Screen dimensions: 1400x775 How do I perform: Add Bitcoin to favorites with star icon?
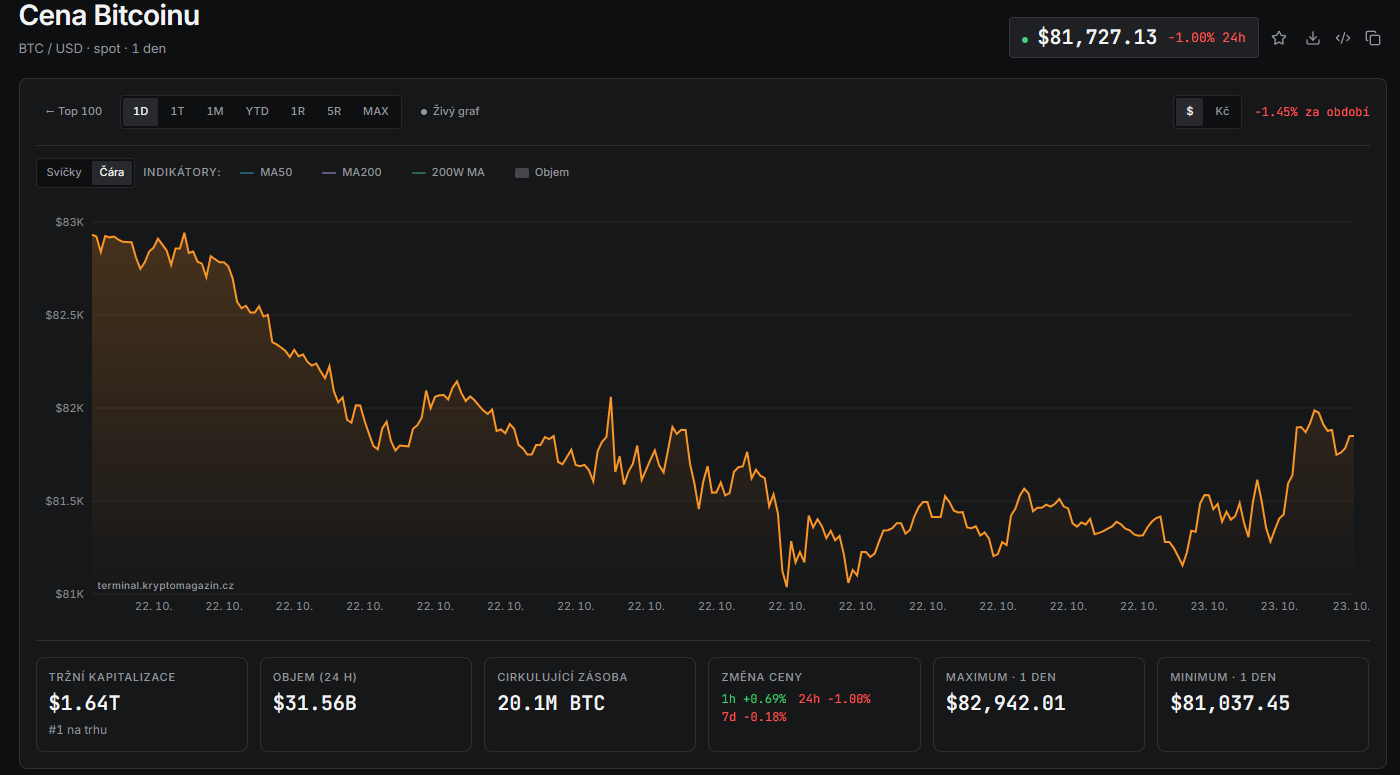coord(1279,38)
